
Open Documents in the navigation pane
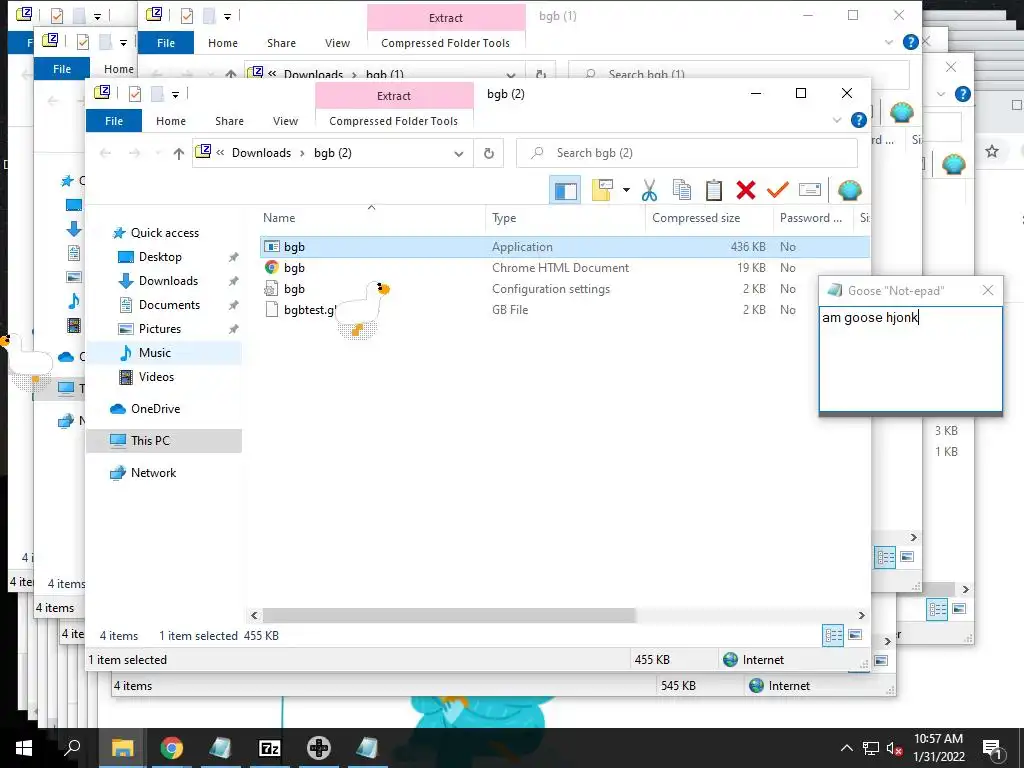(169, 305)
